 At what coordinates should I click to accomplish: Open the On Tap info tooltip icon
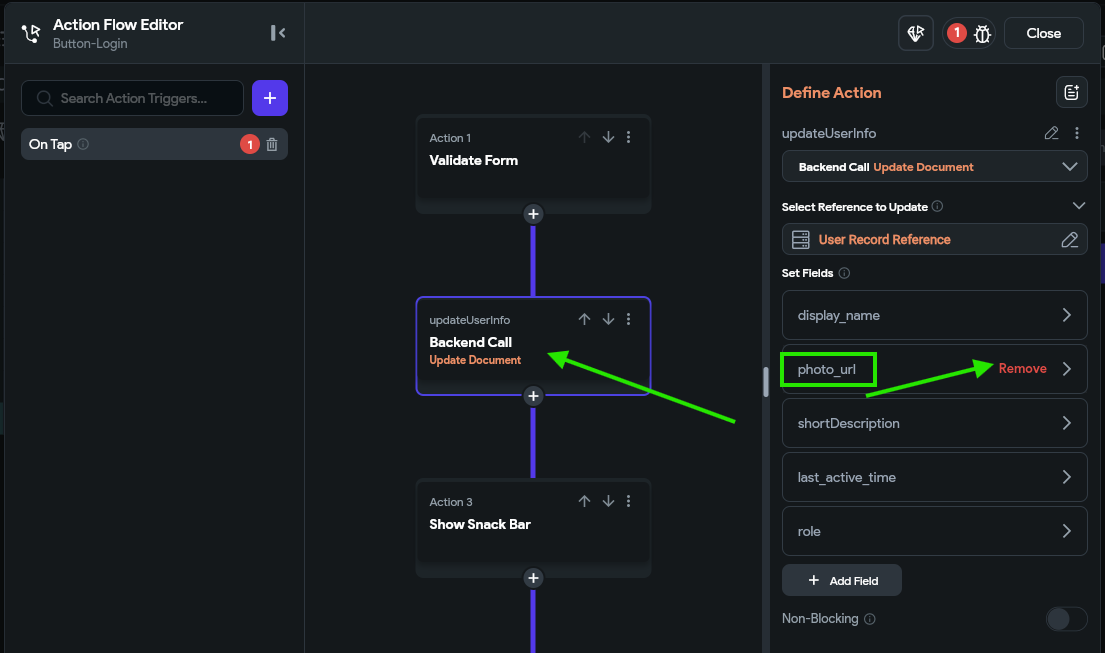coord(83,144)
